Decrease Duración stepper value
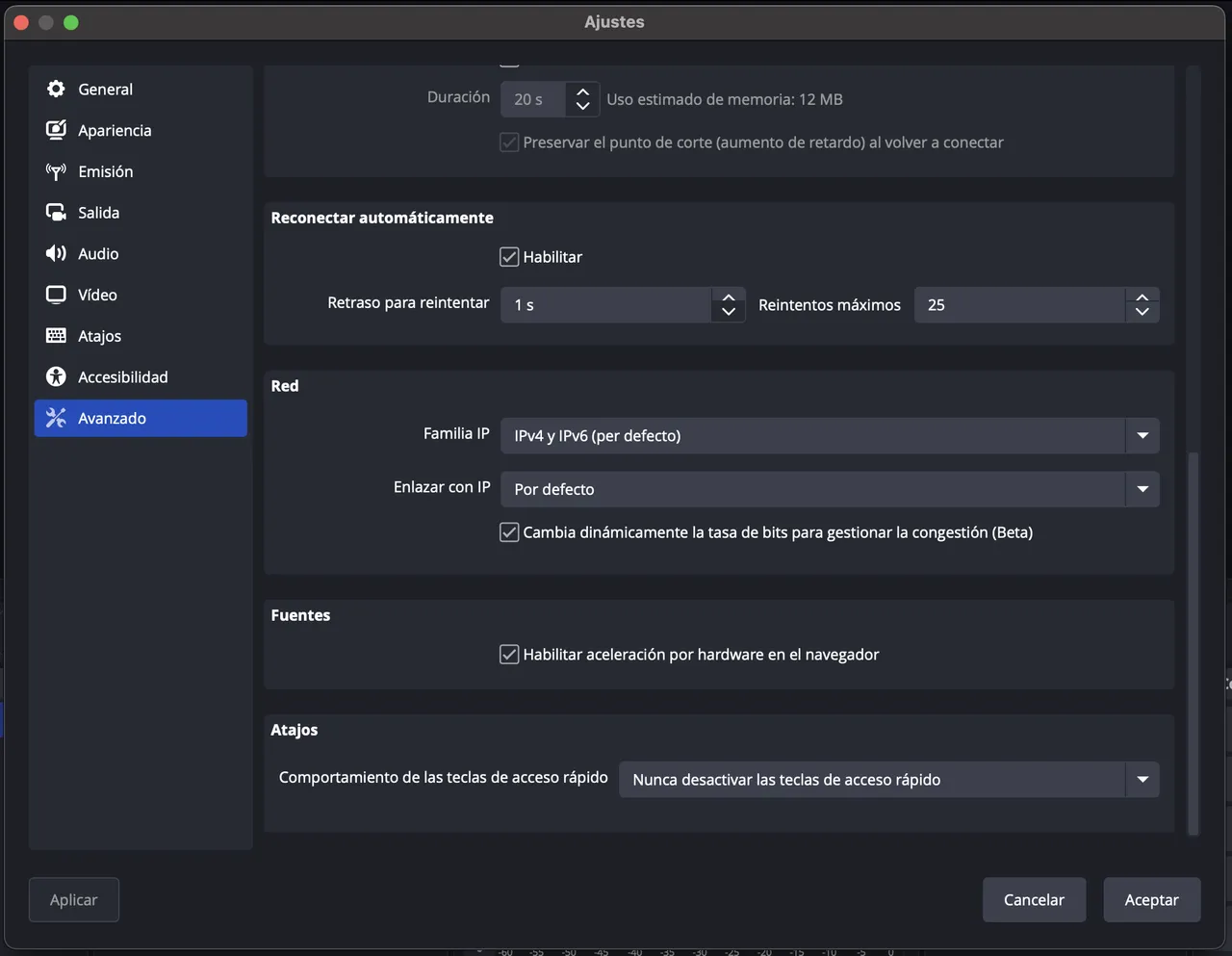This screenshot has height=956, width=1232. pyautogui.click(x=582, y=106)
